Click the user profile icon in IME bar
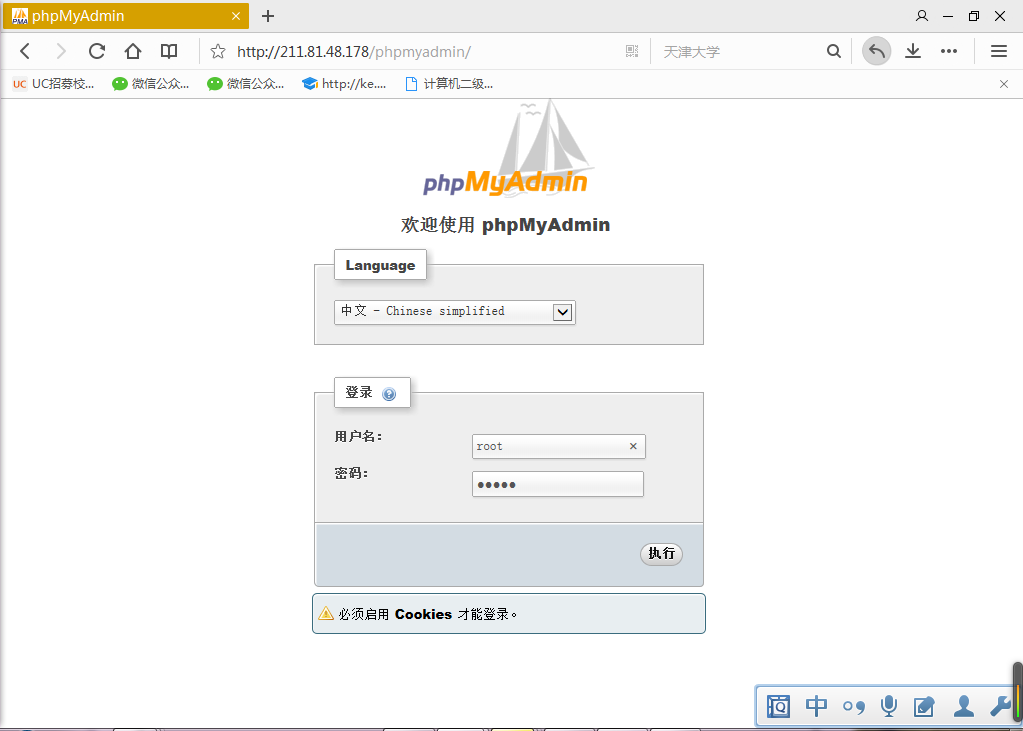 (x=964, y=706)
